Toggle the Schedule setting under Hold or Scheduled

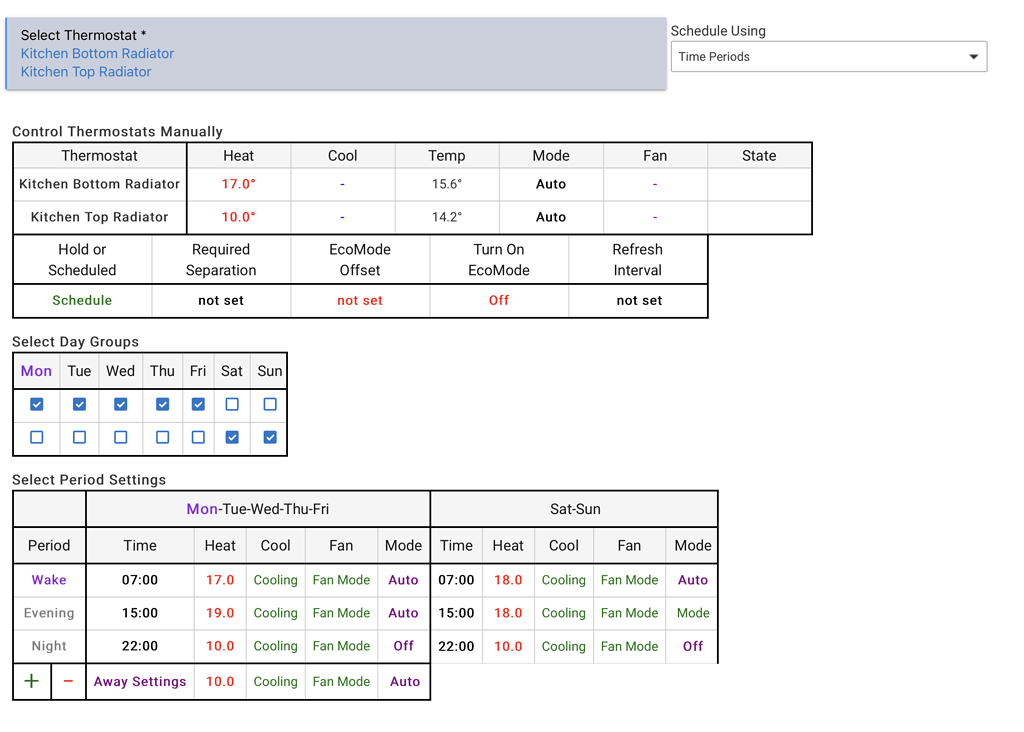[x=82, y=300]
